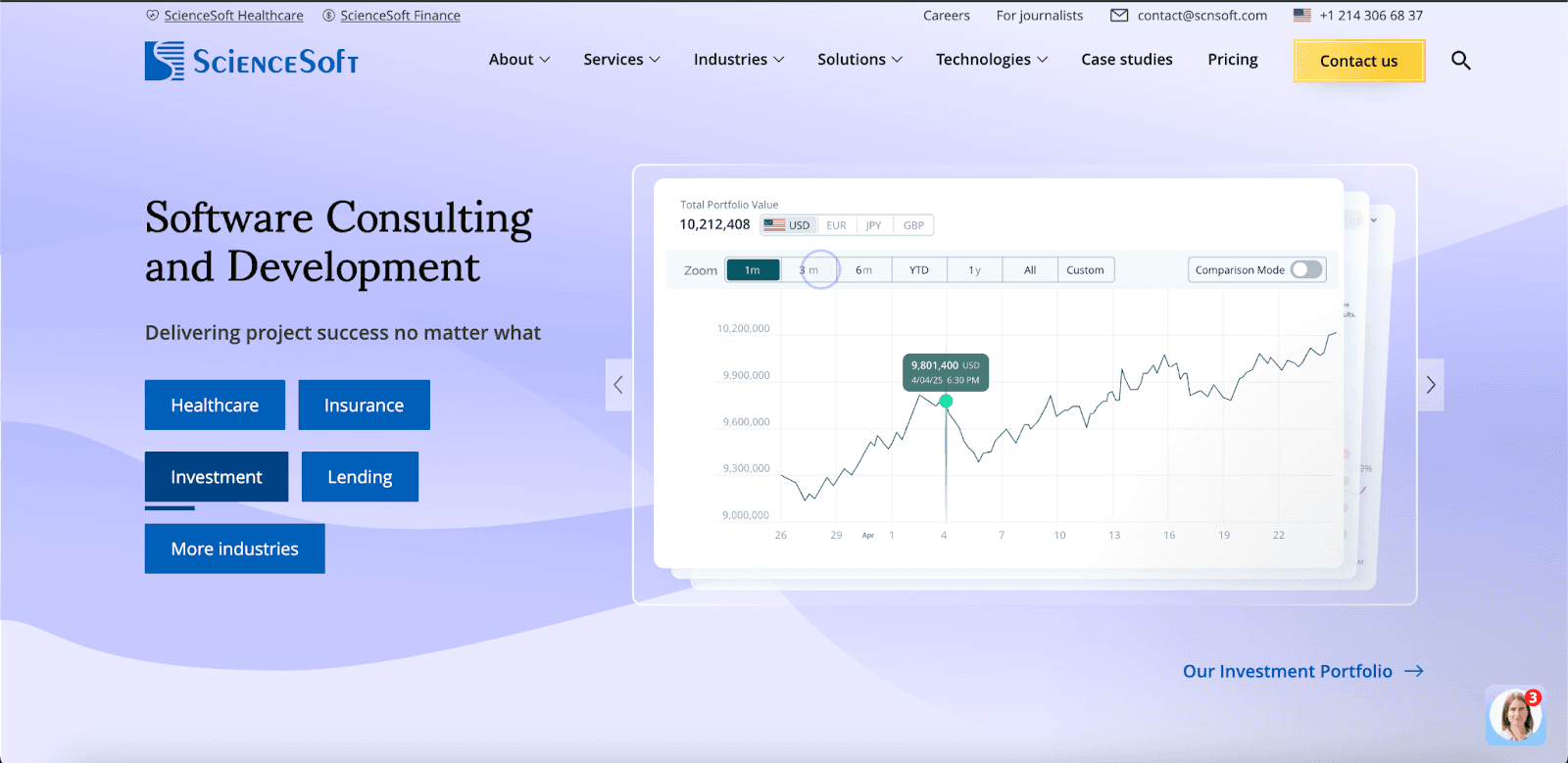1568x763 pixels.
Task: Open Case studies page
Action: point(1127,60)
